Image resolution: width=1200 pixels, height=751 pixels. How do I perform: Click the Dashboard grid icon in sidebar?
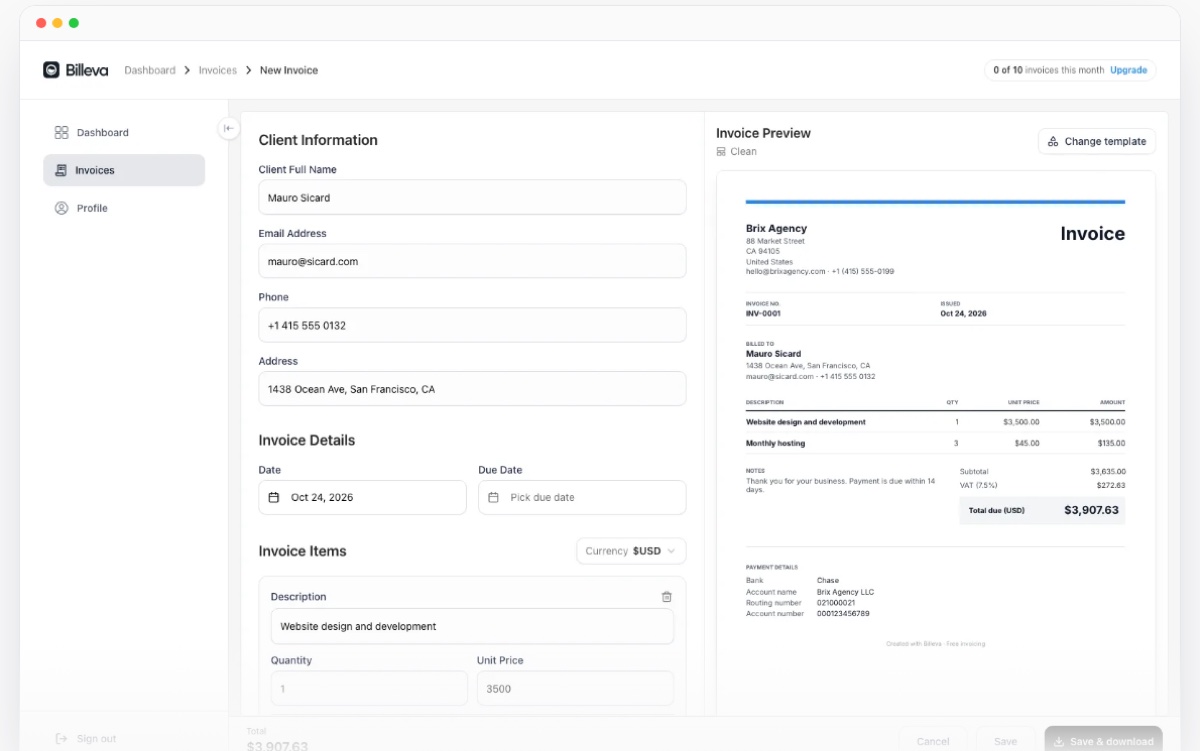[61, 132]
